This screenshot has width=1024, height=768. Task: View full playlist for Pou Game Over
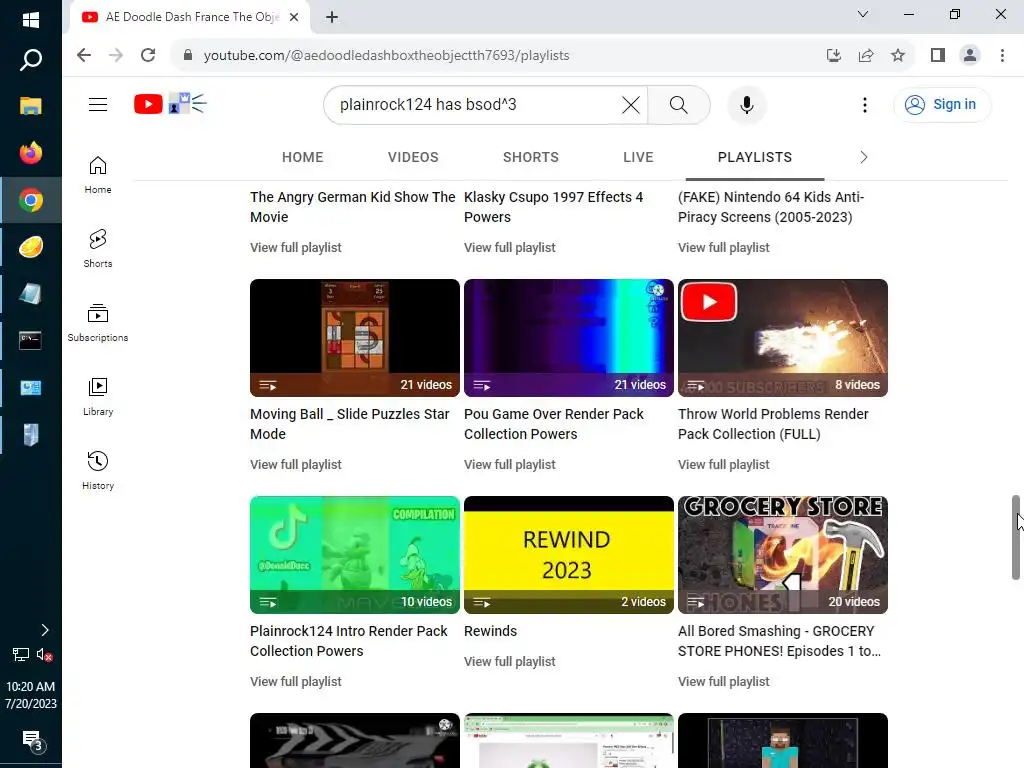(x=509, y=464)
